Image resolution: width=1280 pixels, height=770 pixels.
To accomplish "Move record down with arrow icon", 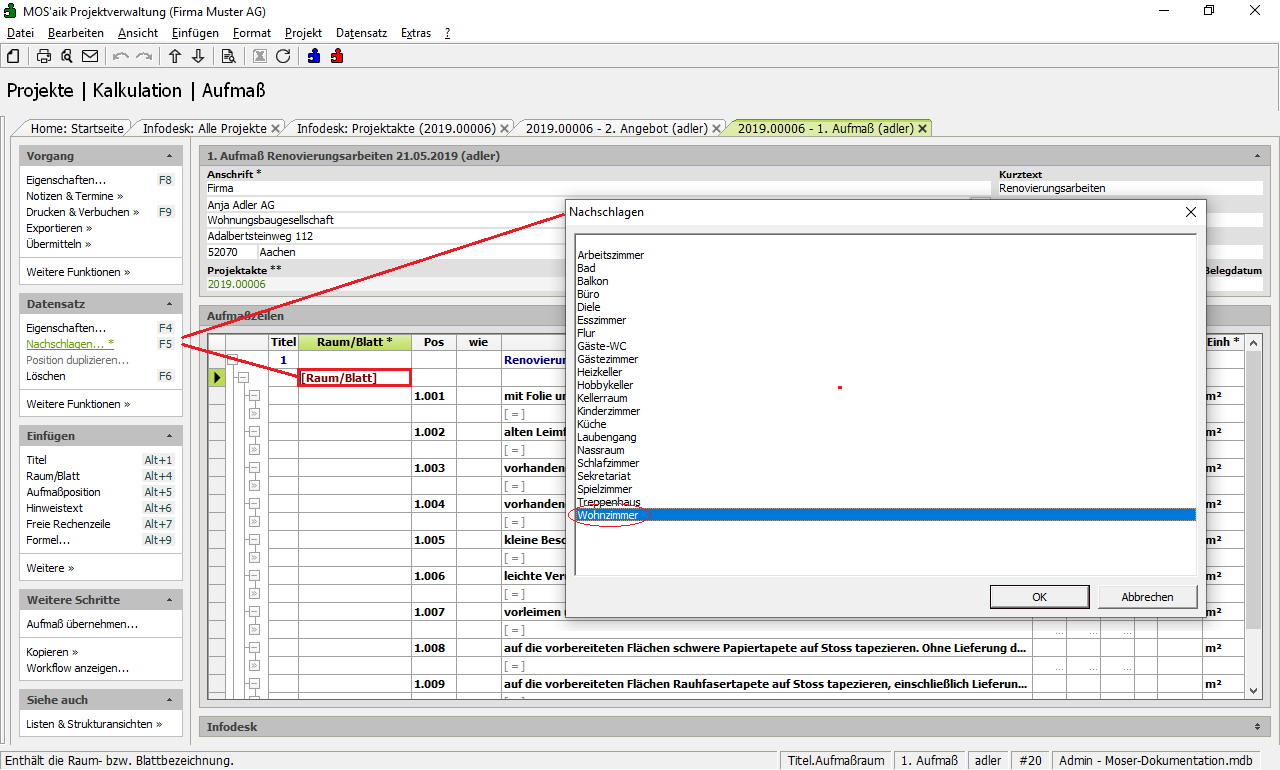I will pos(198,56).
